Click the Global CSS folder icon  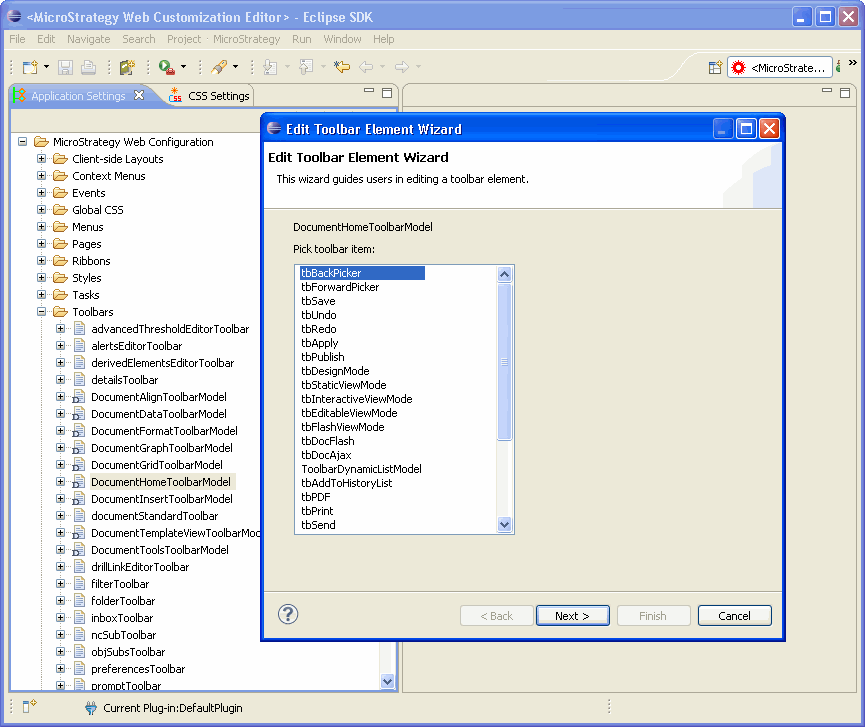[60, 210]
